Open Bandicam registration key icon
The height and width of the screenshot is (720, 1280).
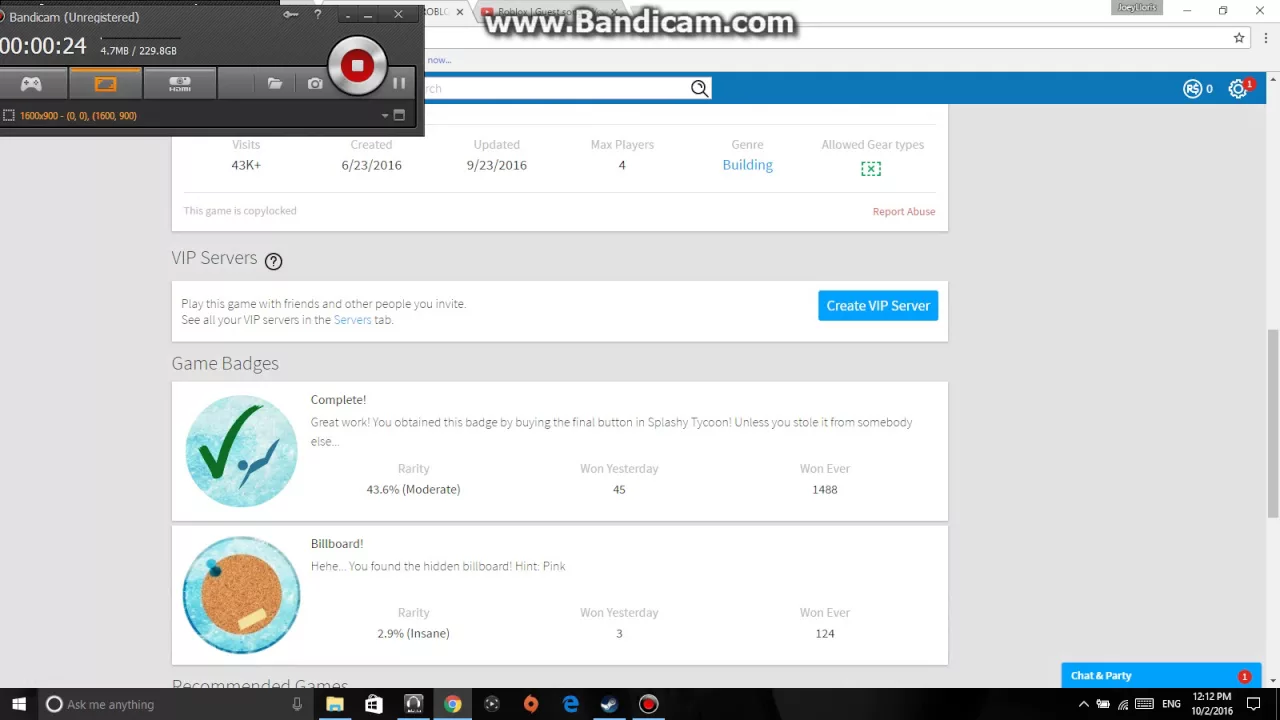click(x=291, y=14)
